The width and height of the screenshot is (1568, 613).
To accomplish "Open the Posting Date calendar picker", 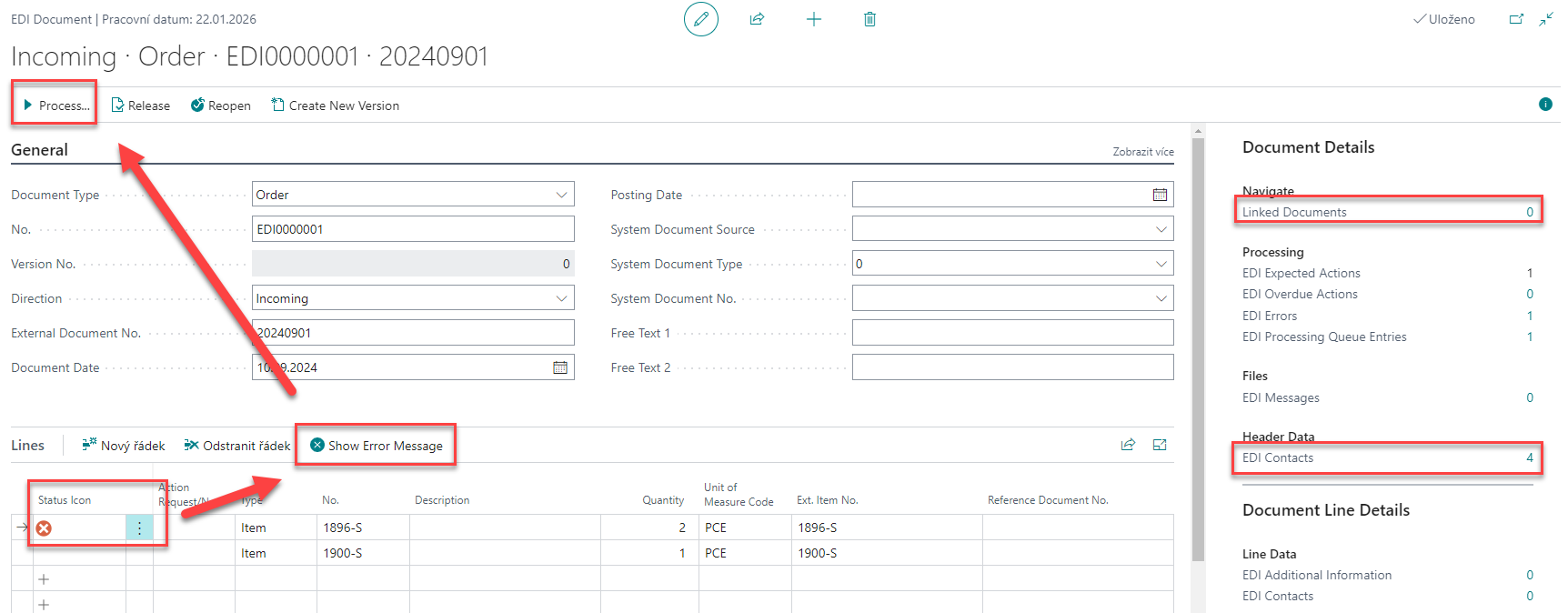I will (1160, 195).
